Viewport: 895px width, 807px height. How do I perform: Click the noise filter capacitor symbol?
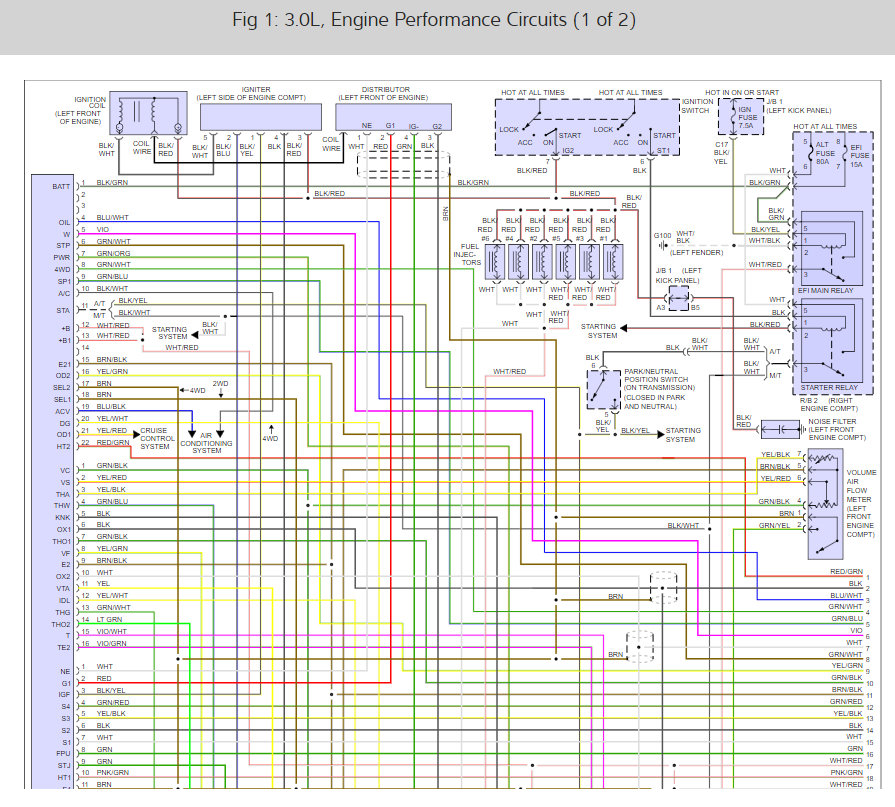(x=781, y=429)
